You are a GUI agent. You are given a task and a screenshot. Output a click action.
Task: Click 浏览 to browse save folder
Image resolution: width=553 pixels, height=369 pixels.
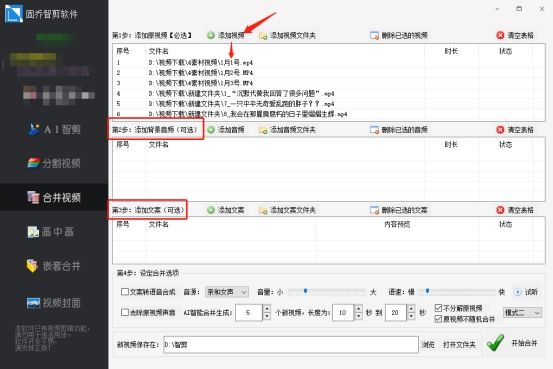428,345
